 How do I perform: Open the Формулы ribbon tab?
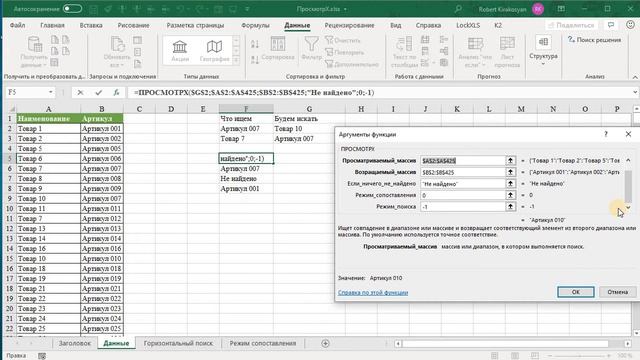point(255,25)
